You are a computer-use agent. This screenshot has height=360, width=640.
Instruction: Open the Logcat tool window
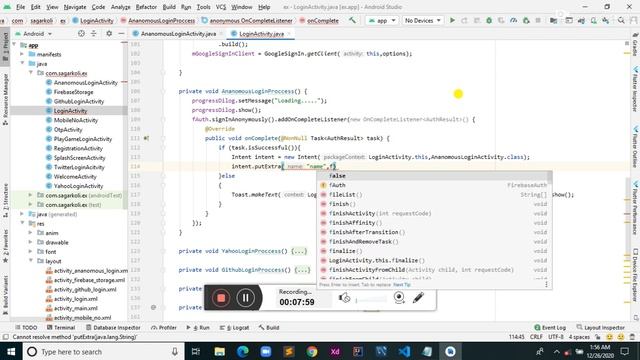[235, 328]
